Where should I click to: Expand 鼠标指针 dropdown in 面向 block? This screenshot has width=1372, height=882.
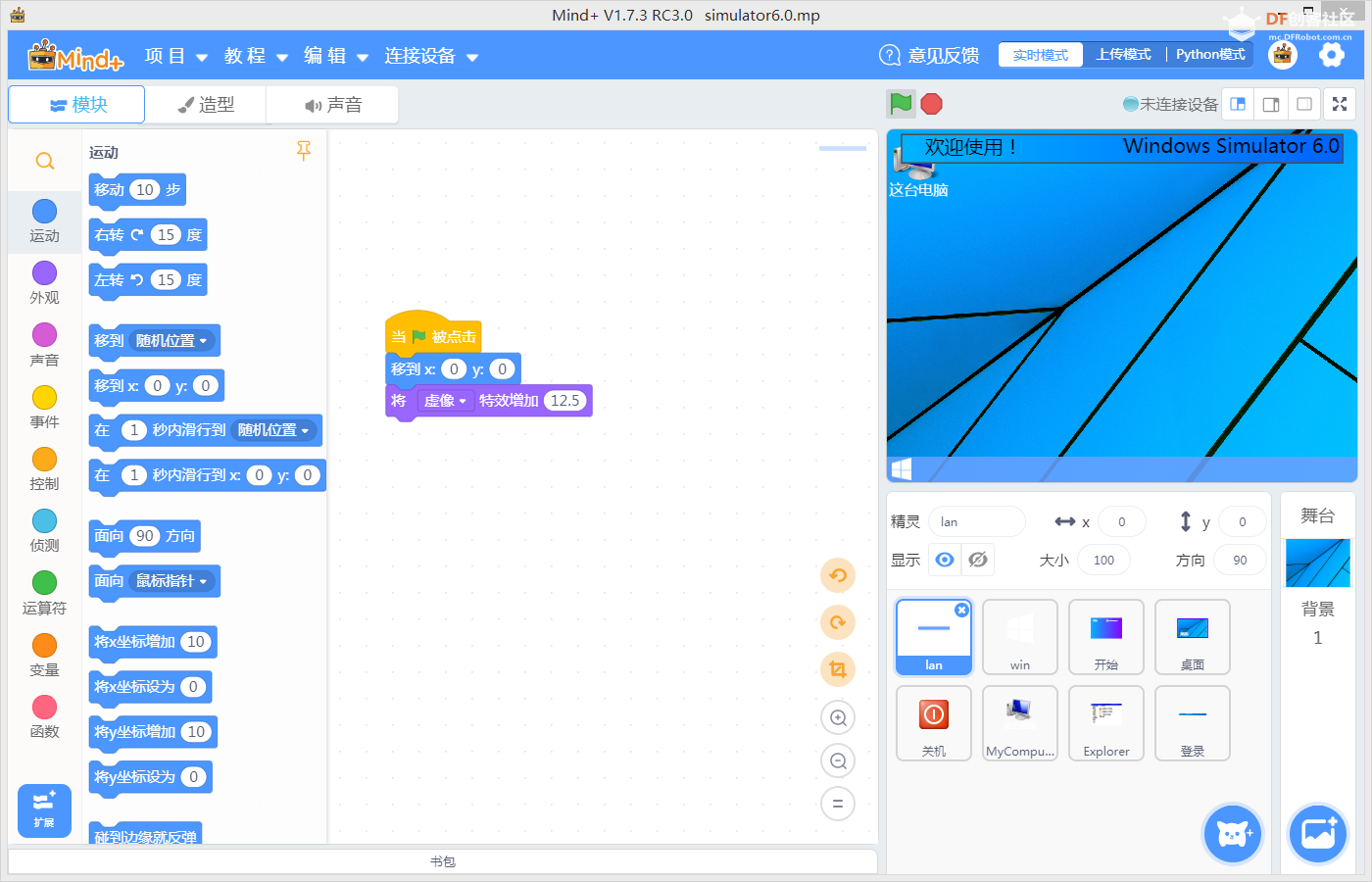click(x=172, y=581)
